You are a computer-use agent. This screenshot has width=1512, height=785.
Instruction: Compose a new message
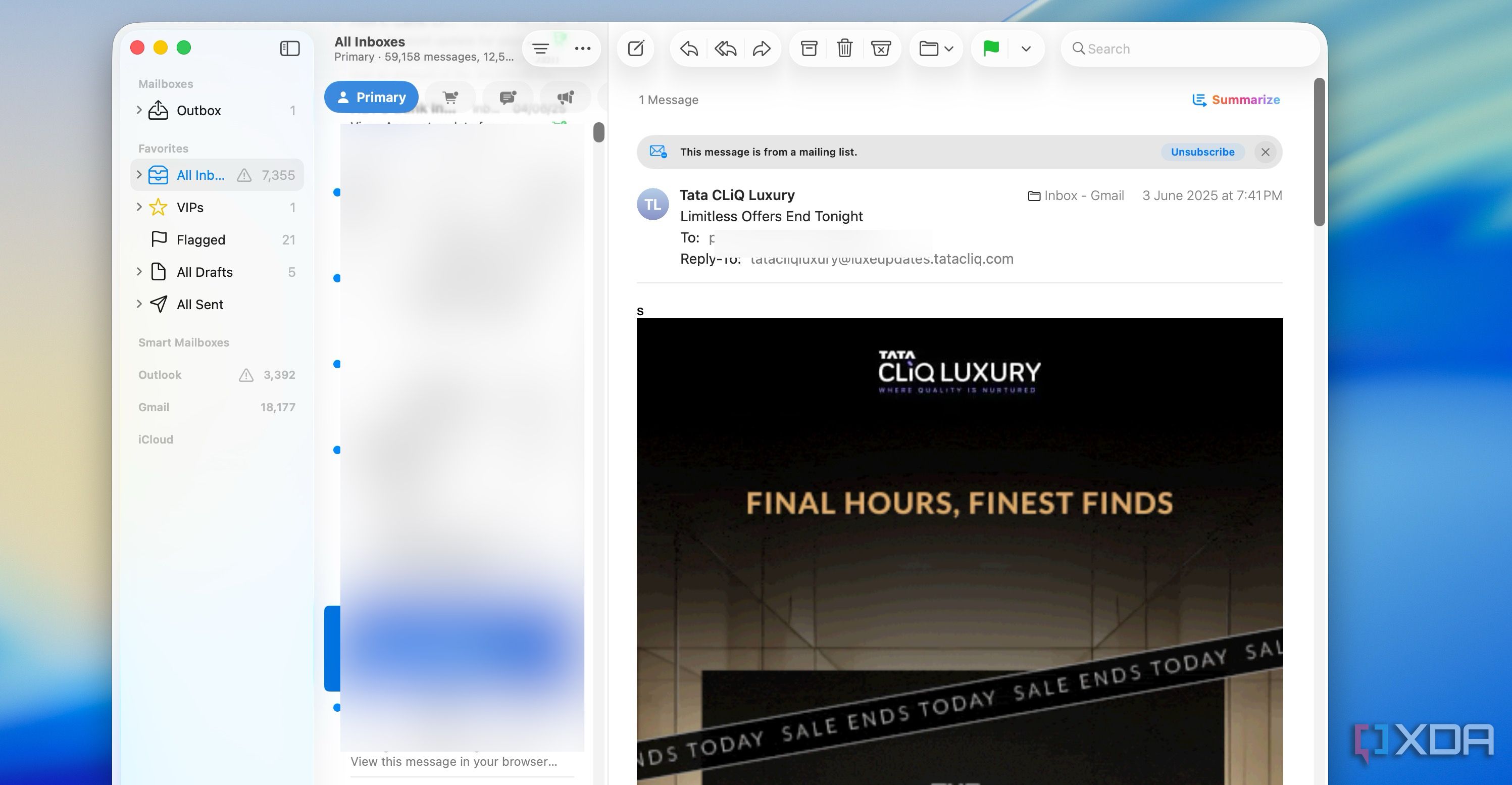tap(636, 48)
